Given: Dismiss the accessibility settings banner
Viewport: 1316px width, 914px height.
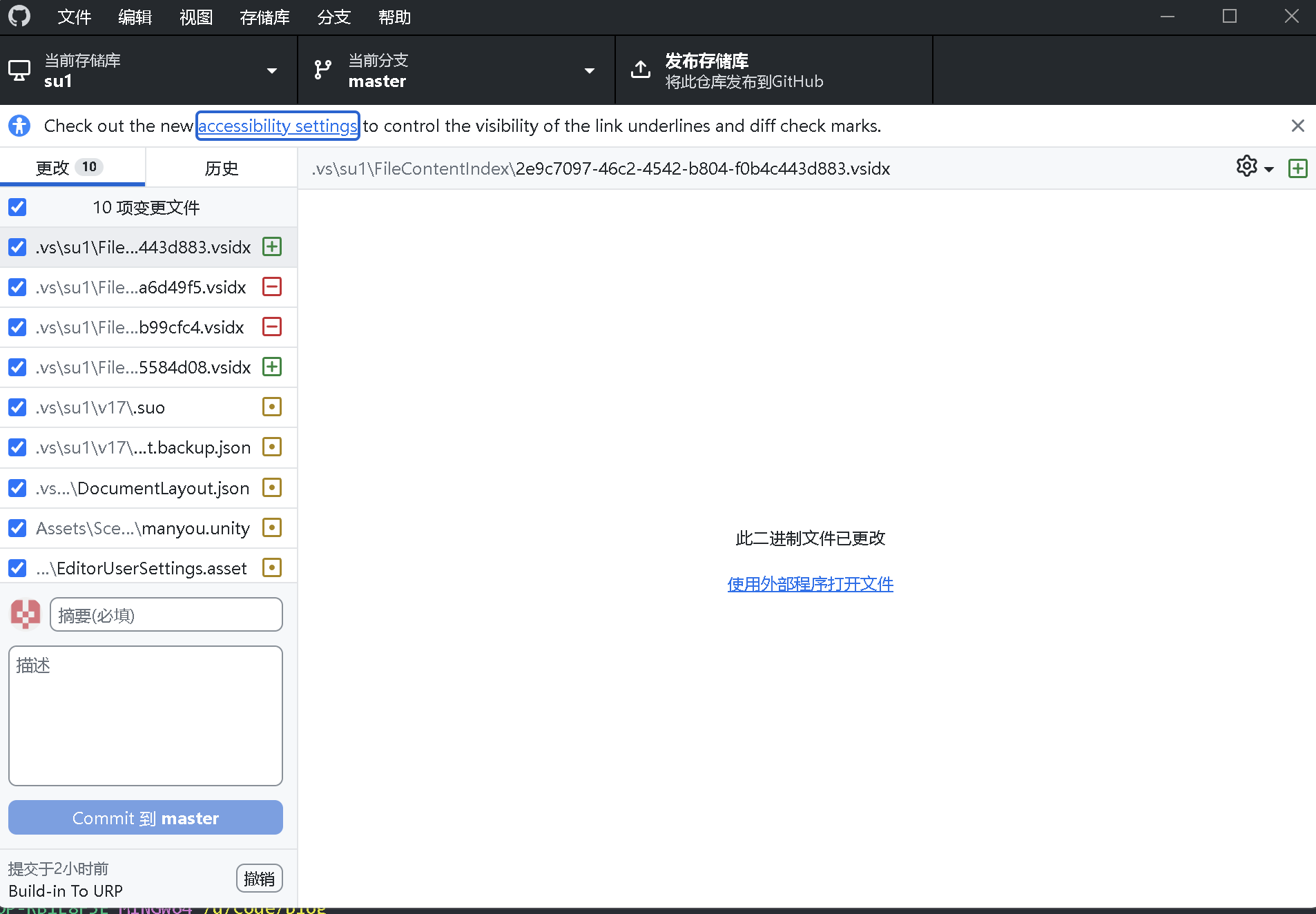Looking at the screenshot, I should click(x=1297, y=126).
